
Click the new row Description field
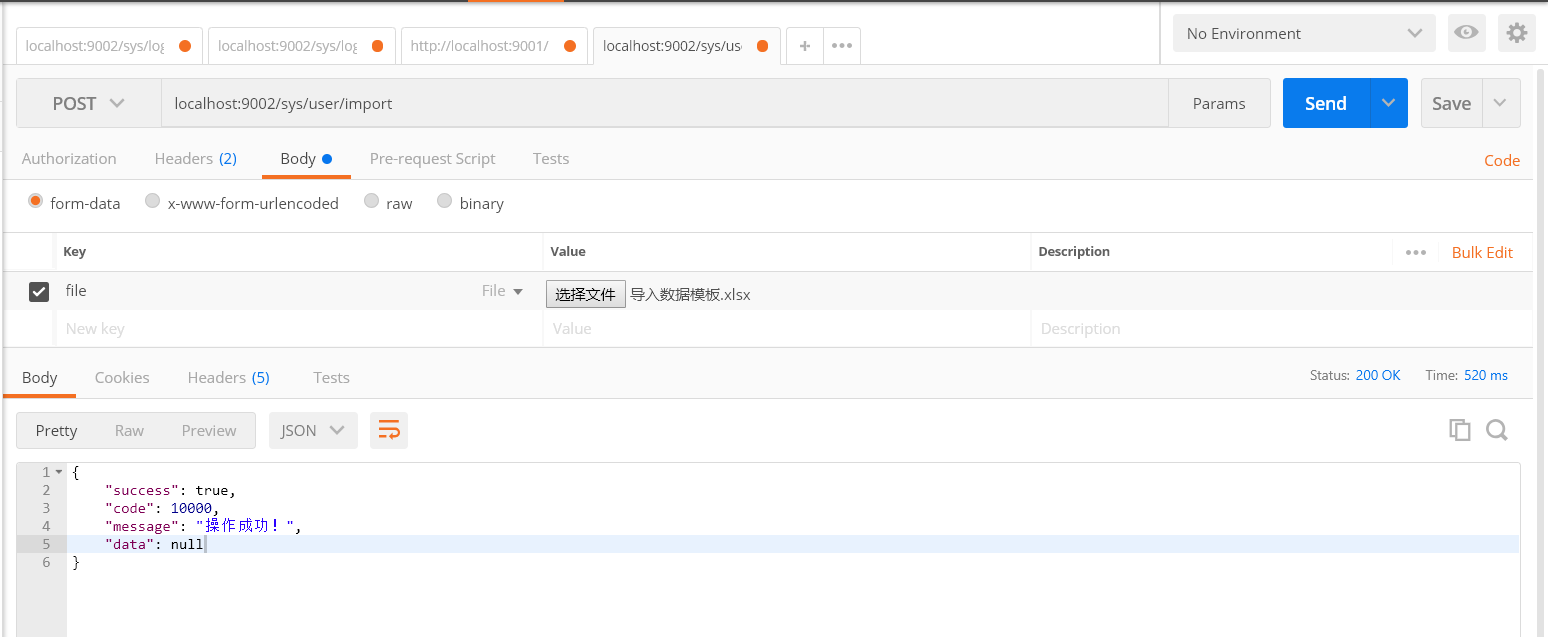click(1281, 328)
